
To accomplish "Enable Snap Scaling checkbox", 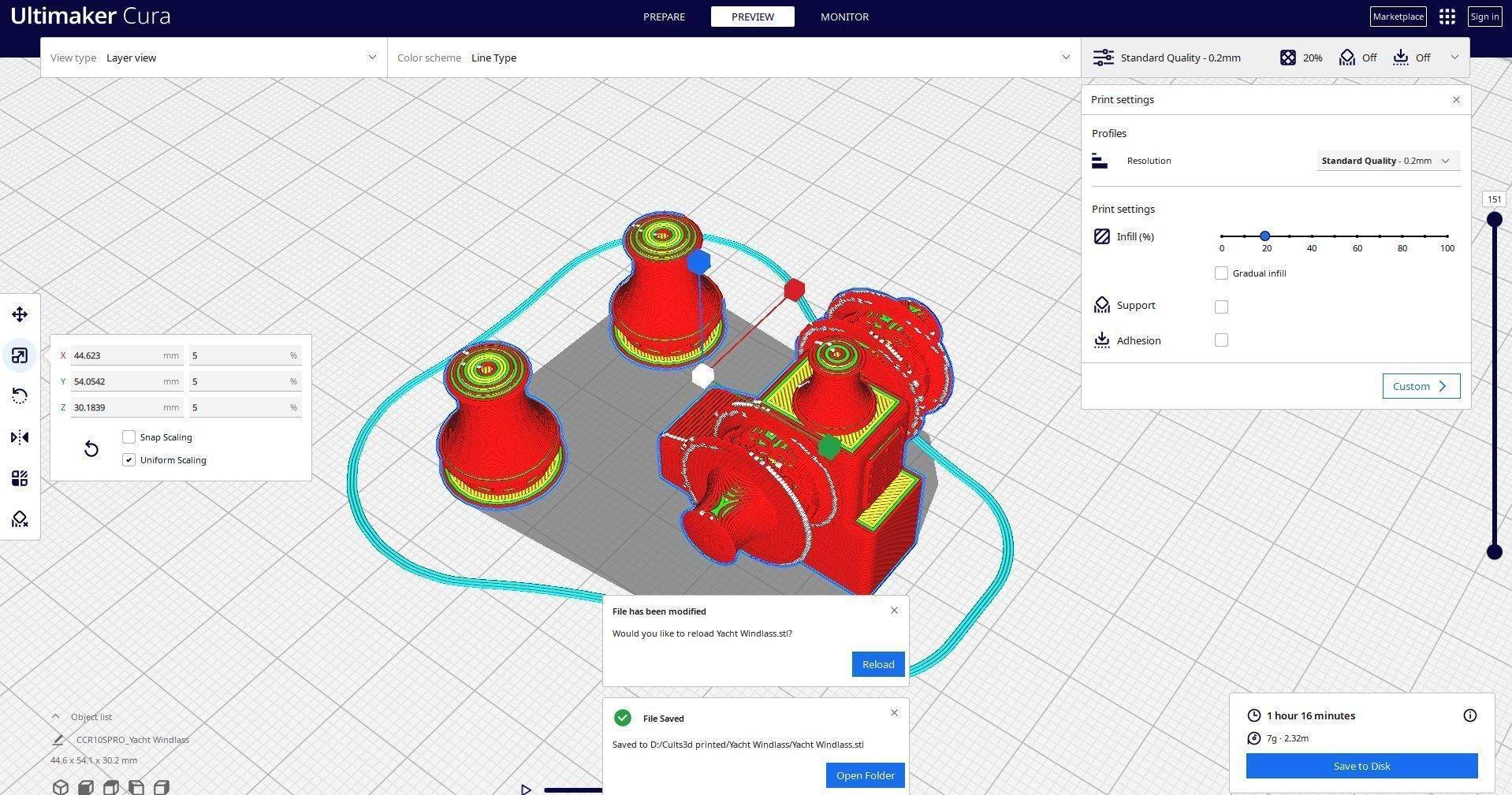I will click(129, 437).
